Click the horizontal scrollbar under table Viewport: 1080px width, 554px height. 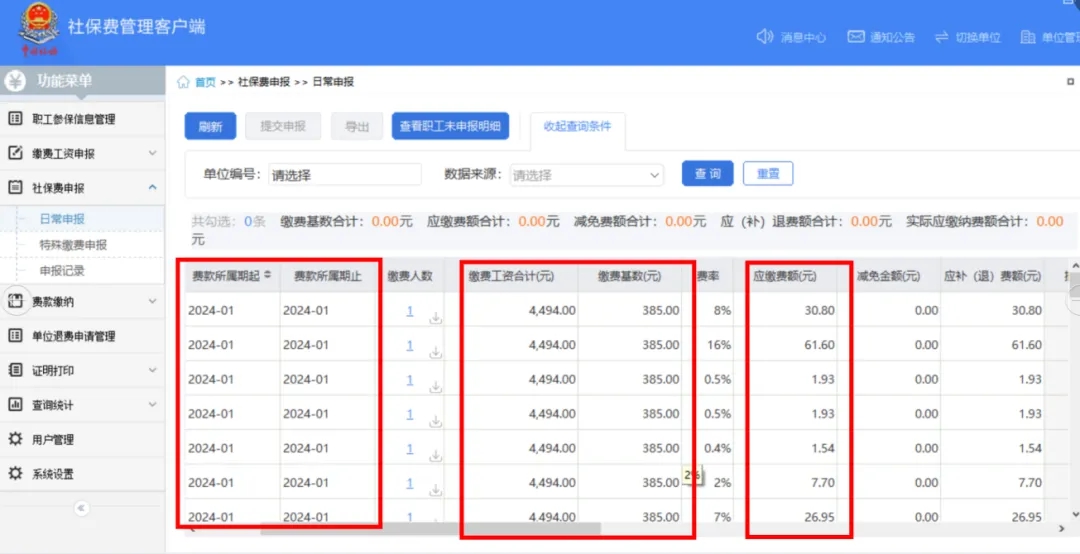430,528
